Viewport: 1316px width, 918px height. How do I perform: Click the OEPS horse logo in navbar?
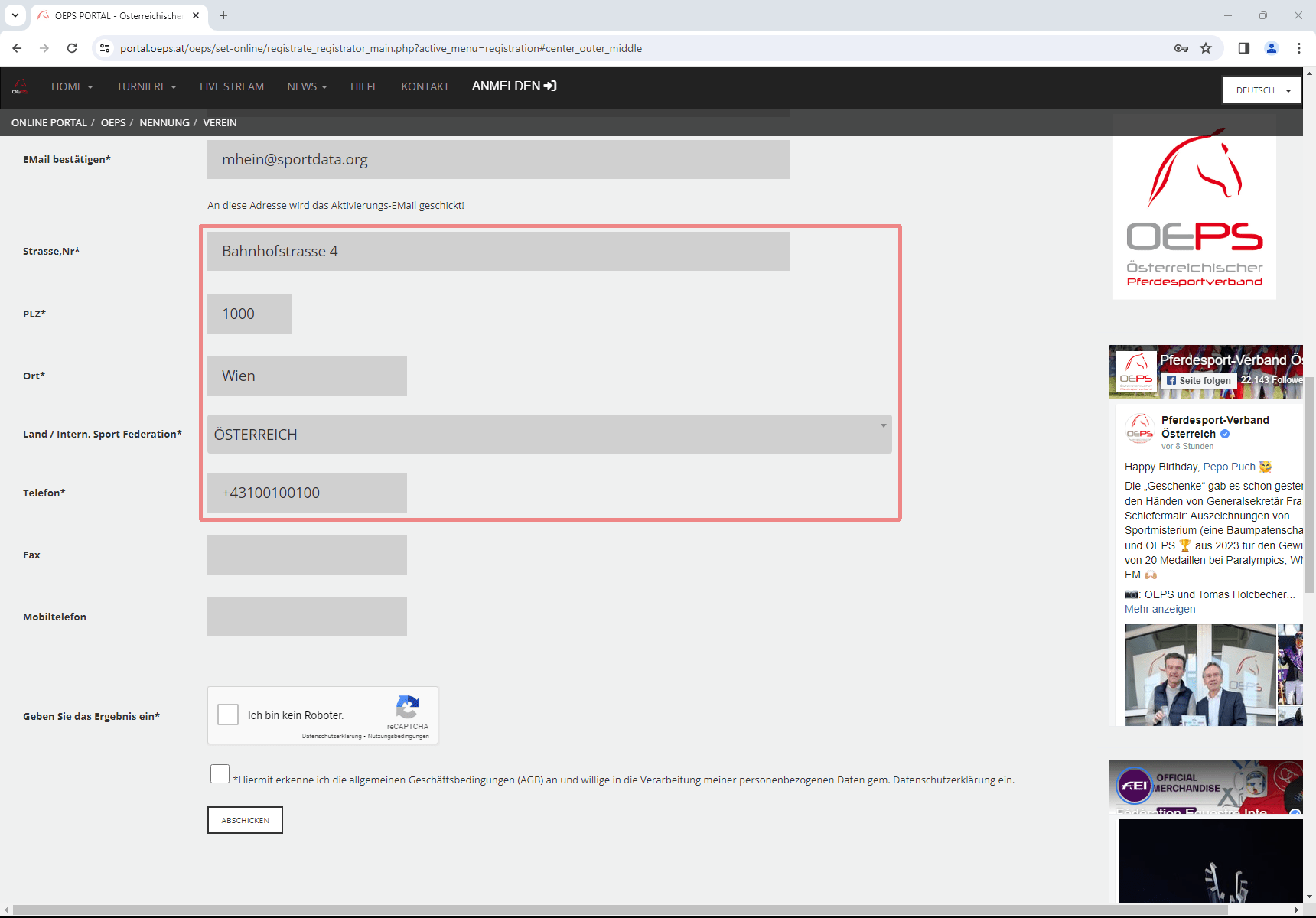click(21, 87)
